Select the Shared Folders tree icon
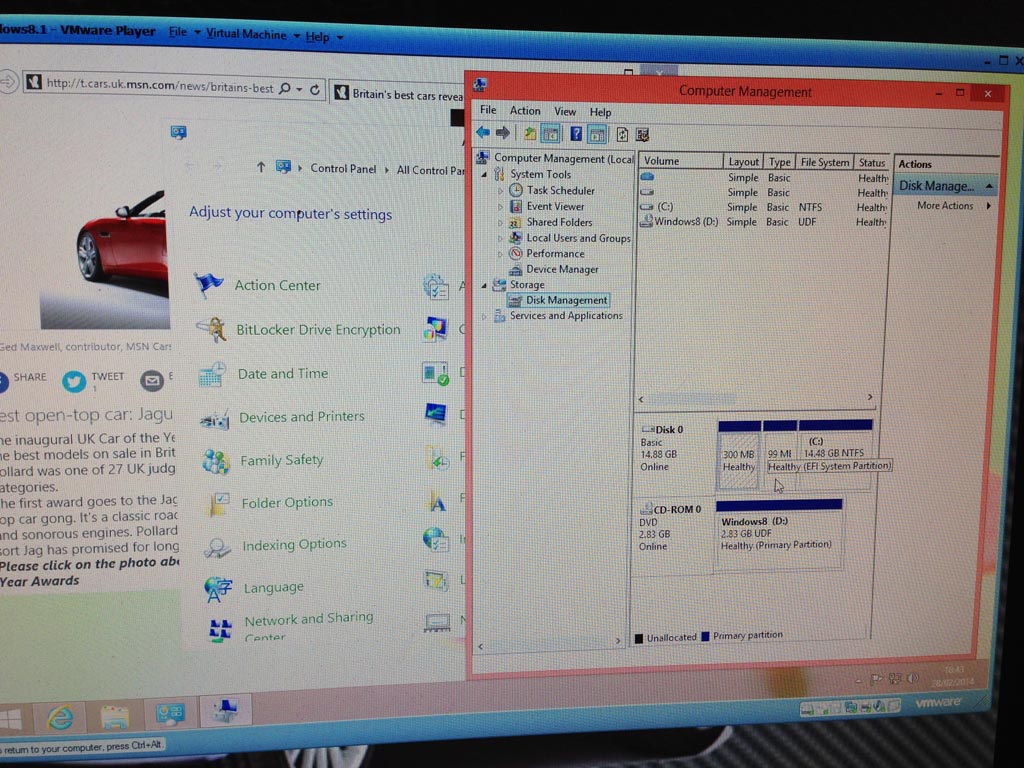The height and width of the screenshot is (768, 1024). [515, 222]
